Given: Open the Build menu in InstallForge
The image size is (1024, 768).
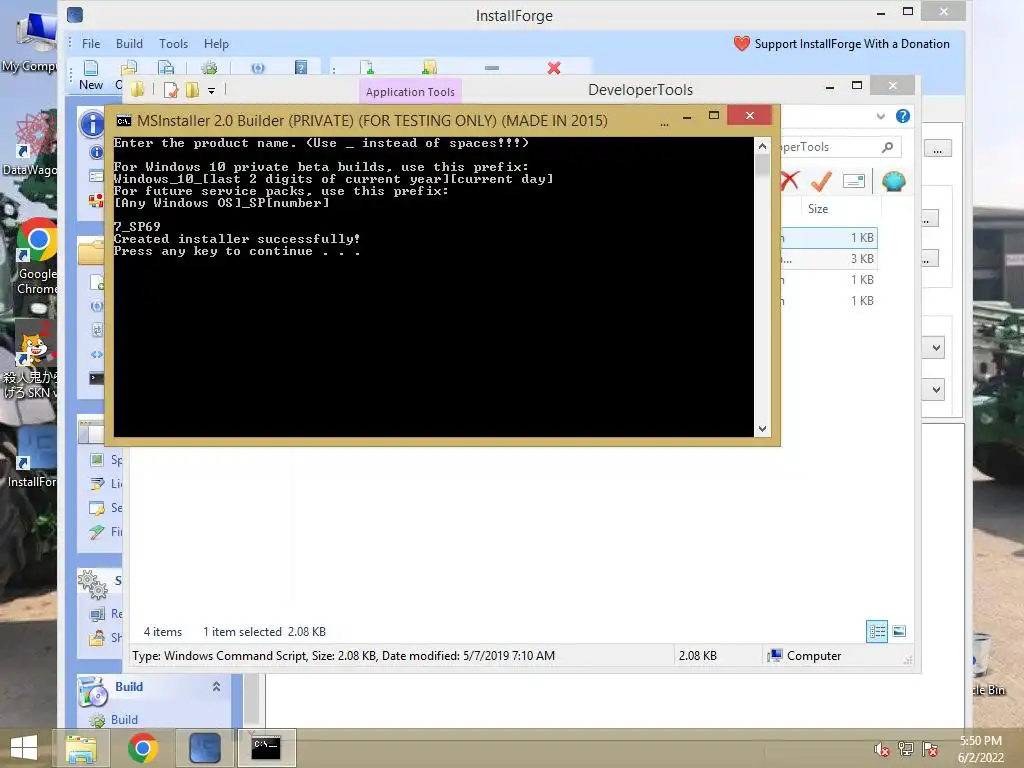Looking at the screenshot, I should point(129,44).
